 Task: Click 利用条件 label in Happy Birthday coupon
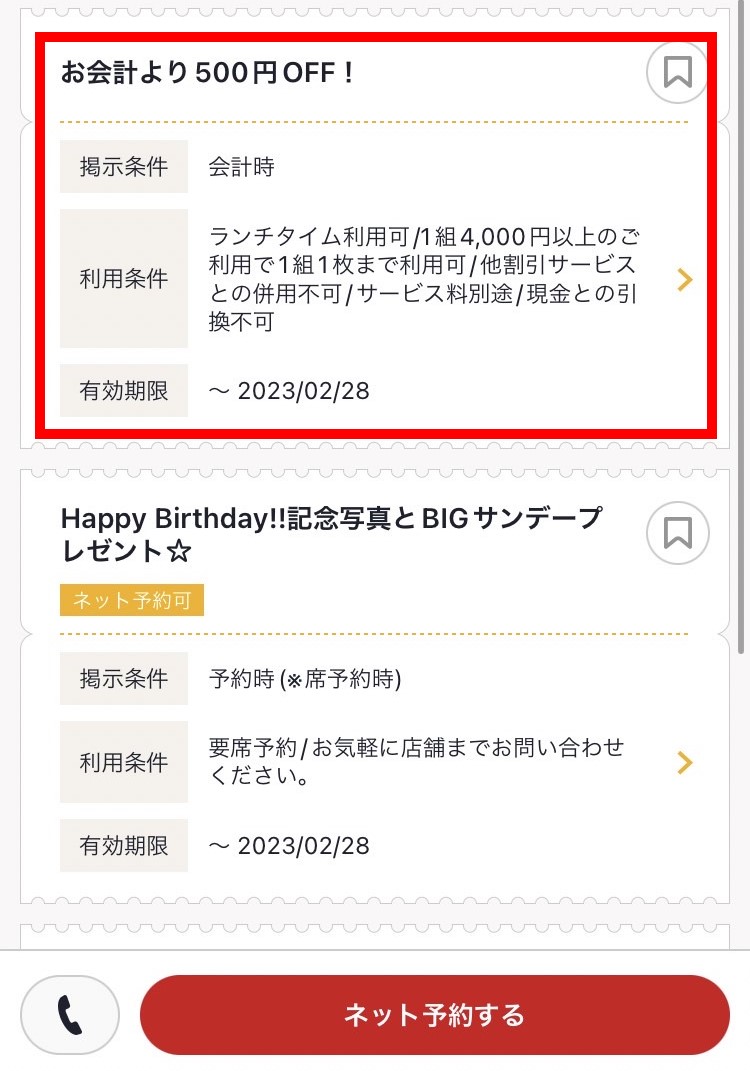click(124, 763)
